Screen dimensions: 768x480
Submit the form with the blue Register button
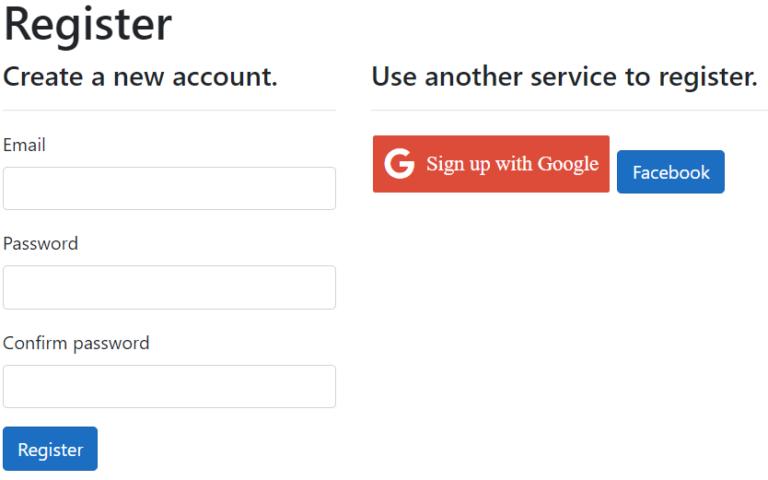point(50,449)
